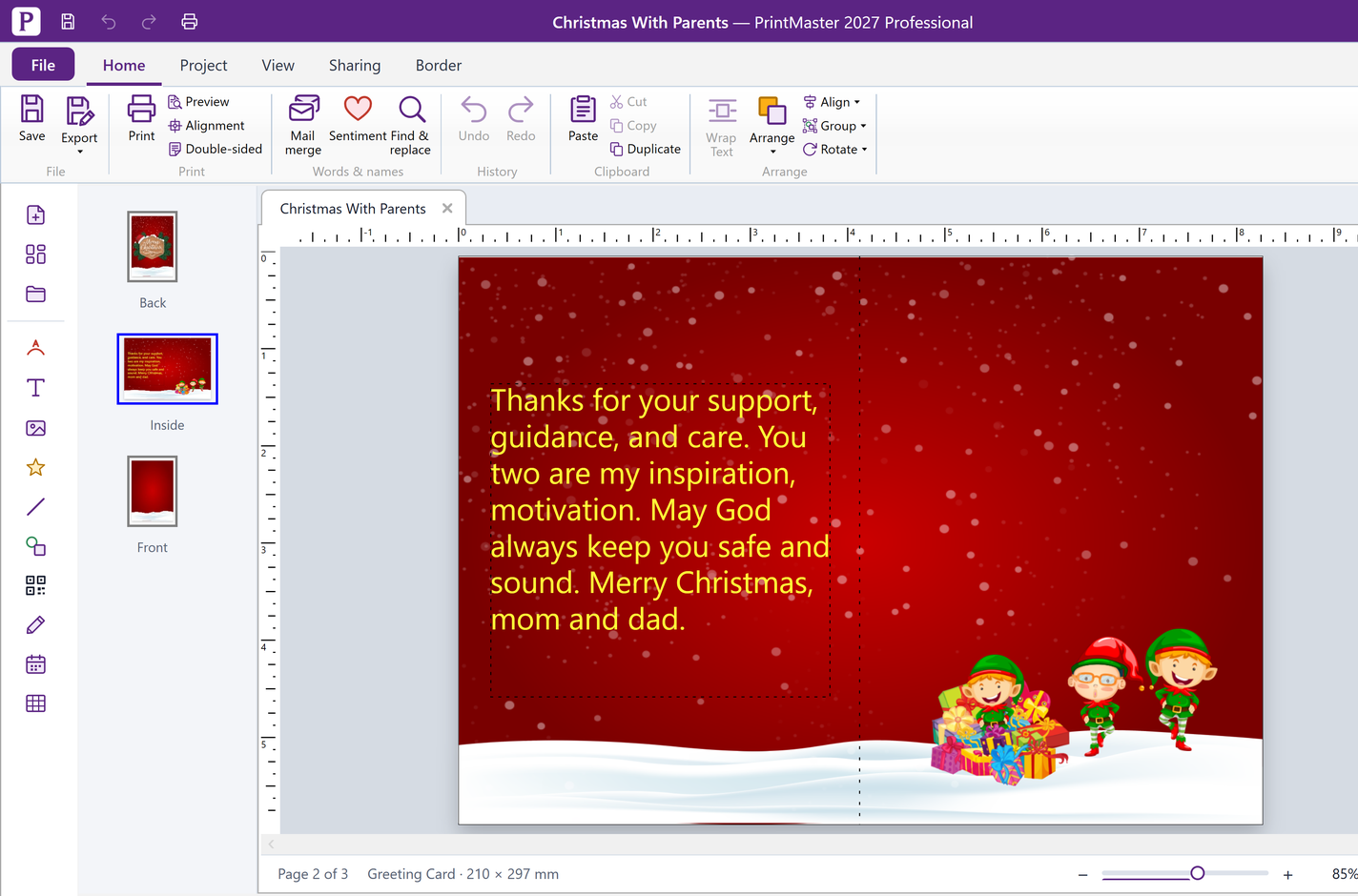Paste from clipboard
1358x896 pixels.
click(x=583, y=118)
